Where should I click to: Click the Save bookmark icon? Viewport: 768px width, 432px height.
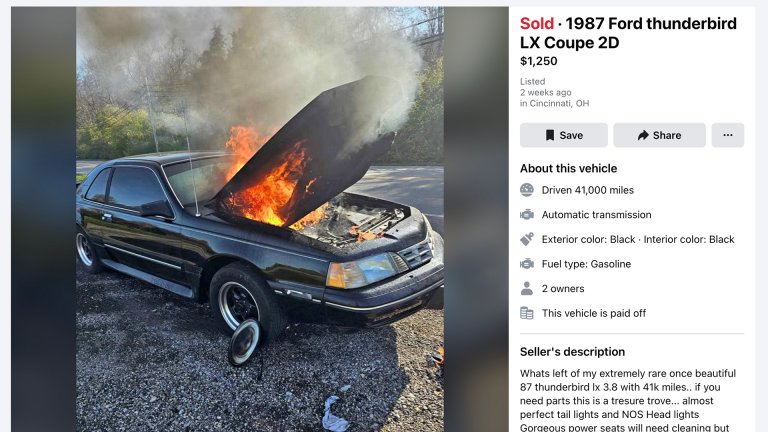(550, 135)
